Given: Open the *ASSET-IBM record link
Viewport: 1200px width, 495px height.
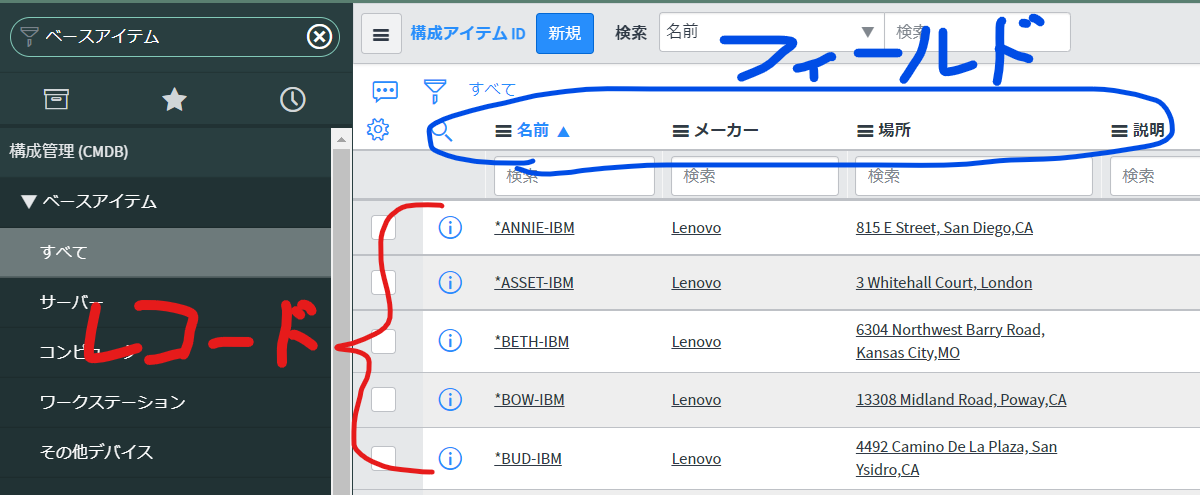Looking at the screenshot, I should (534, 283).
